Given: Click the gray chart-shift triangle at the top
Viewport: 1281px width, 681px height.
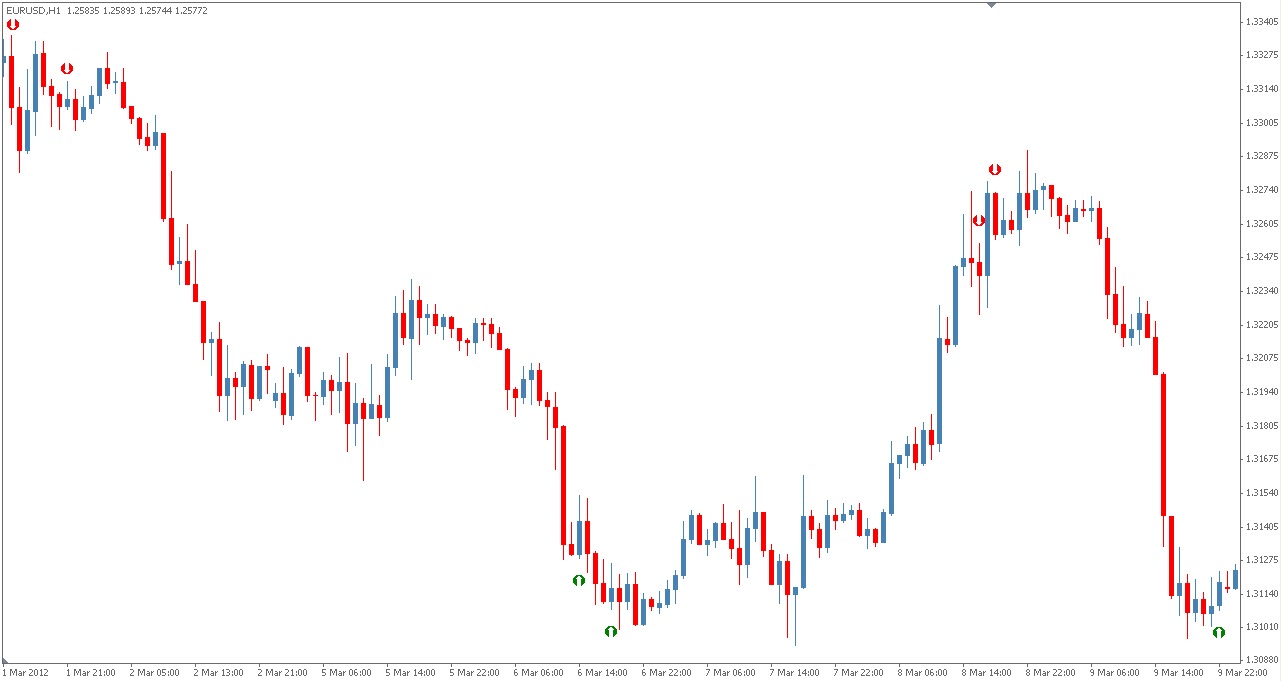Looking at the screenshot, I should coord(992,6).
